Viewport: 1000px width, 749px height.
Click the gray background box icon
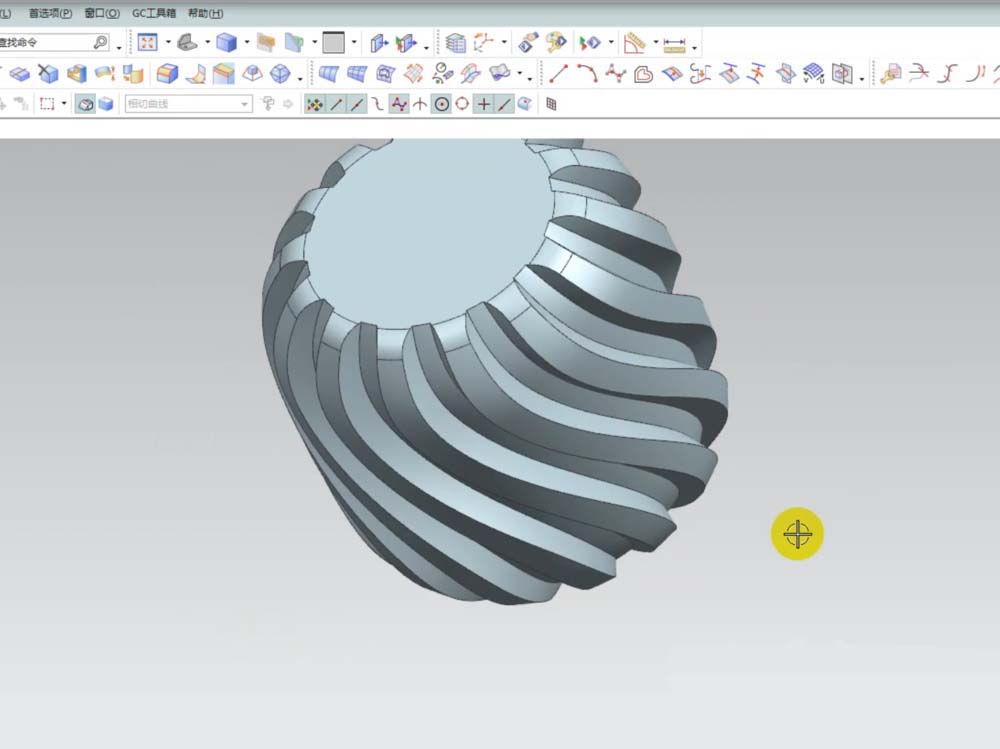[x=334, y=43]
